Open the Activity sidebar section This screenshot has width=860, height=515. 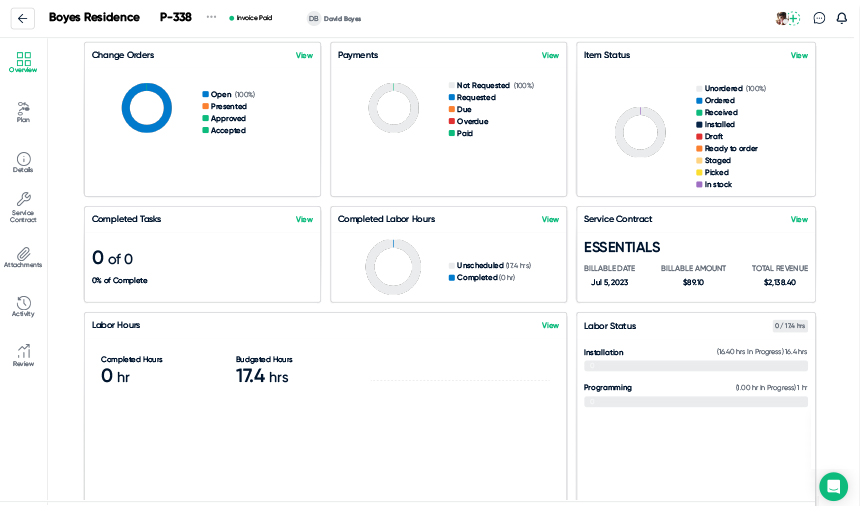pos(23,307)
